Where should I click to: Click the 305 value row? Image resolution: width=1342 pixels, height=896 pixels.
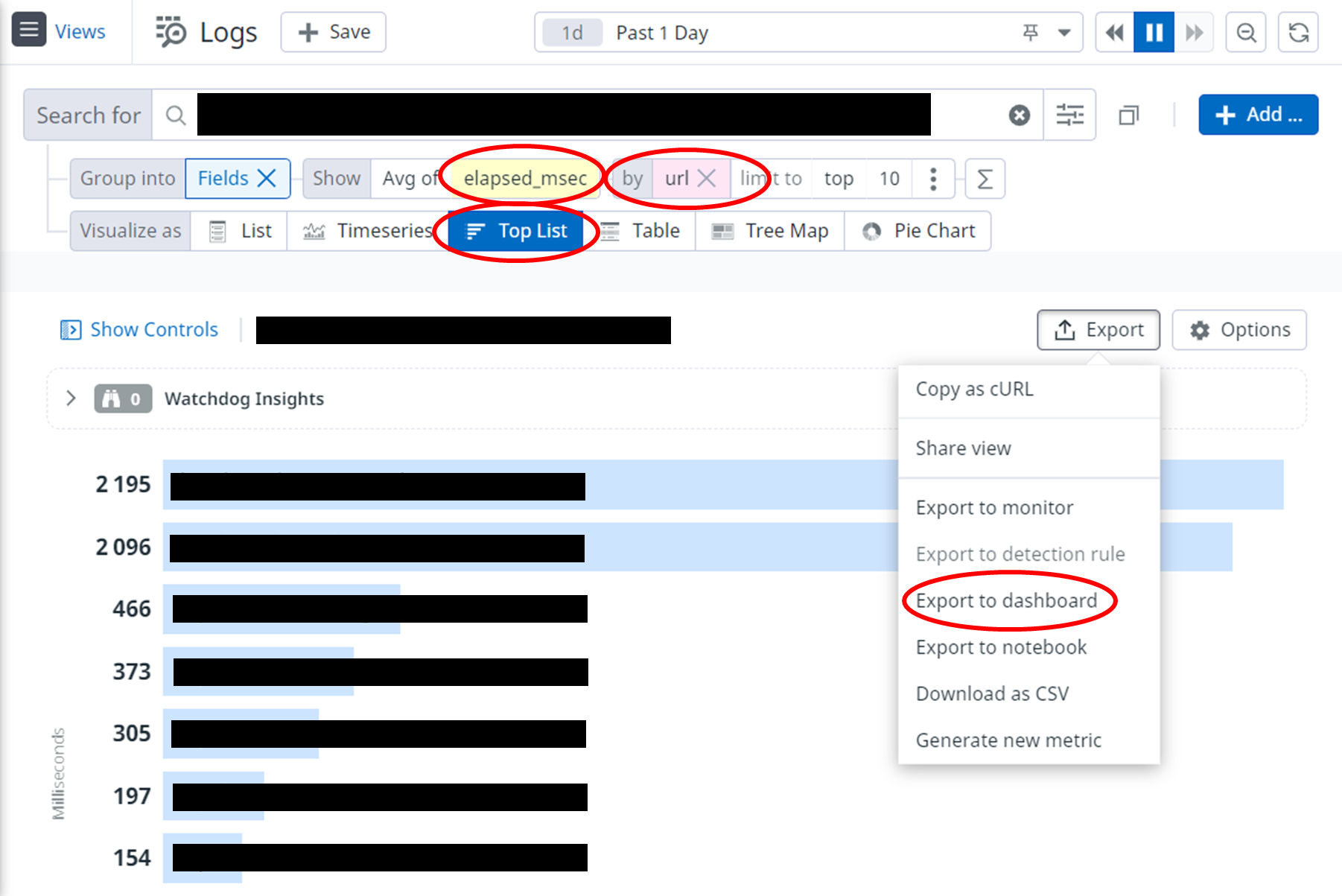click(x=241, y=734)
